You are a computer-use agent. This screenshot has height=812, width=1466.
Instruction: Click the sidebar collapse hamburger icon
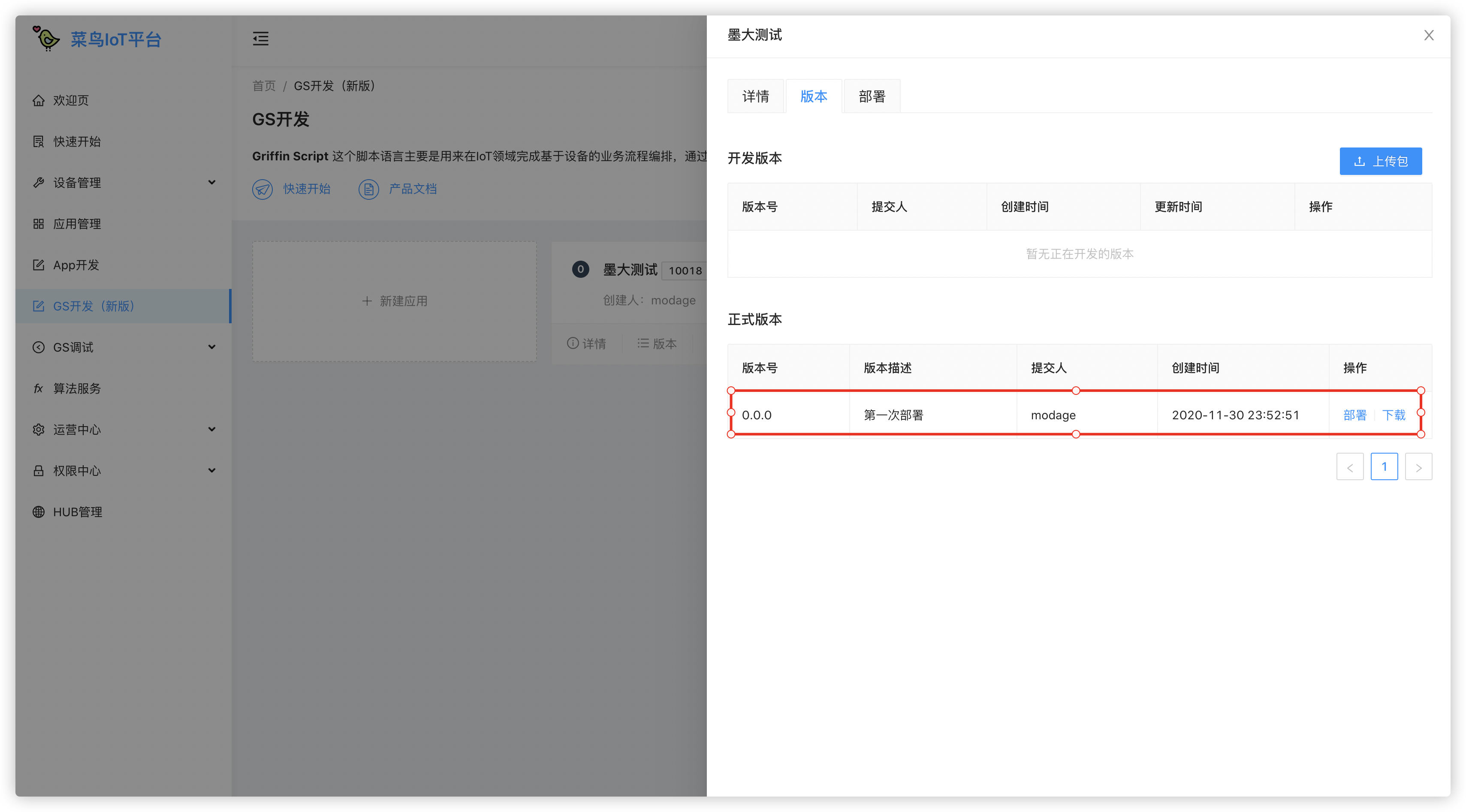click(261, 39)
